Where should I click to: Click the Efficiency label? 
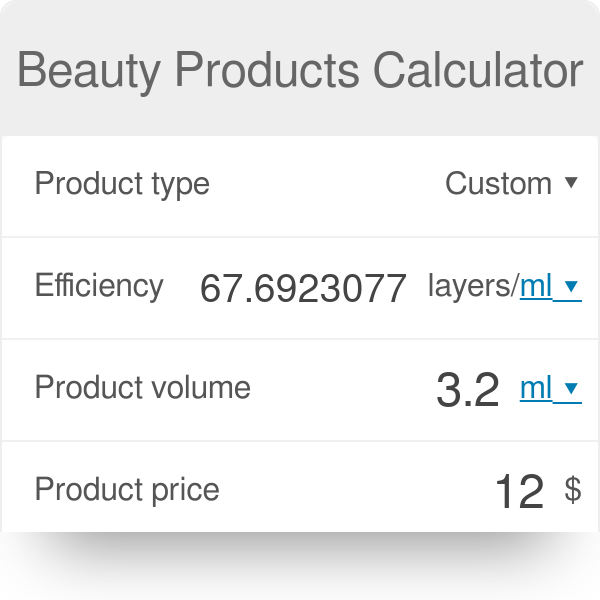point(99,286)
